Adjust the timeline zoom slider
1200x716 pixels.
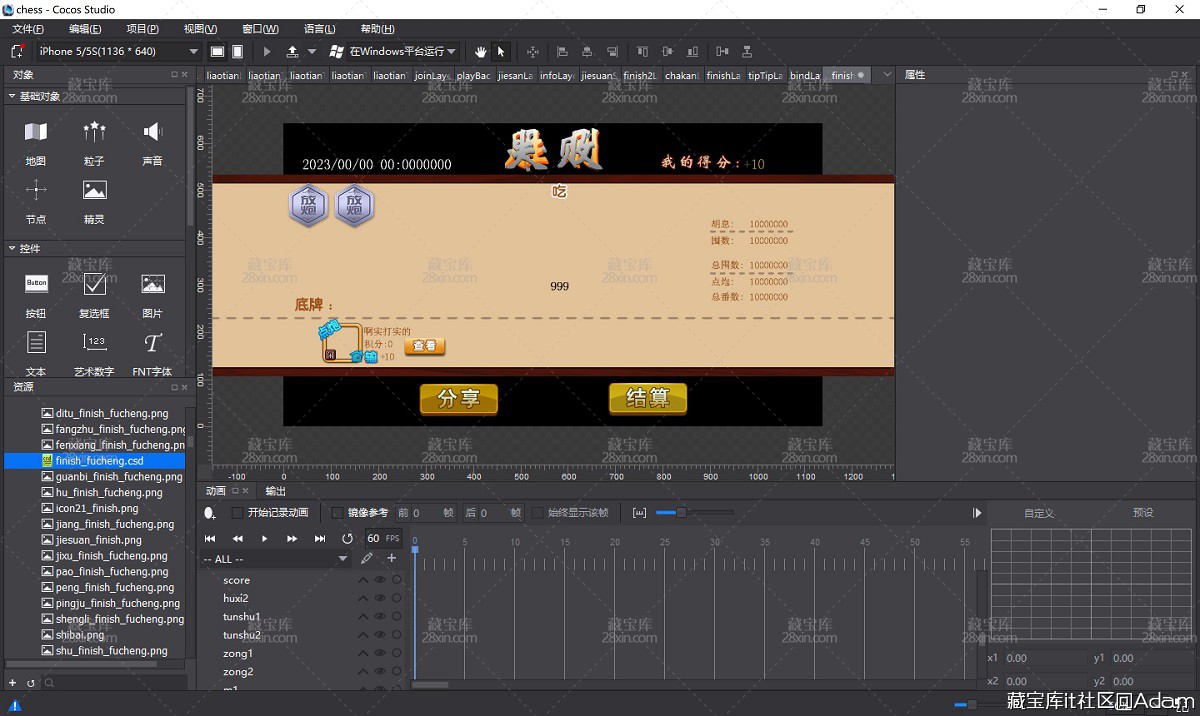coord(681,513)
